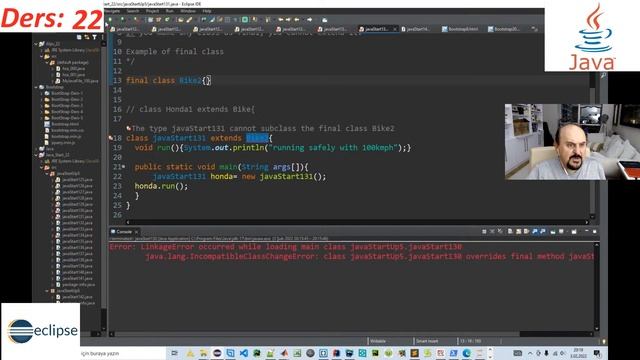Expand the BootStrap-Ders-5 folder
This screenshot has height=360, width=640.
tap(42, 118)
